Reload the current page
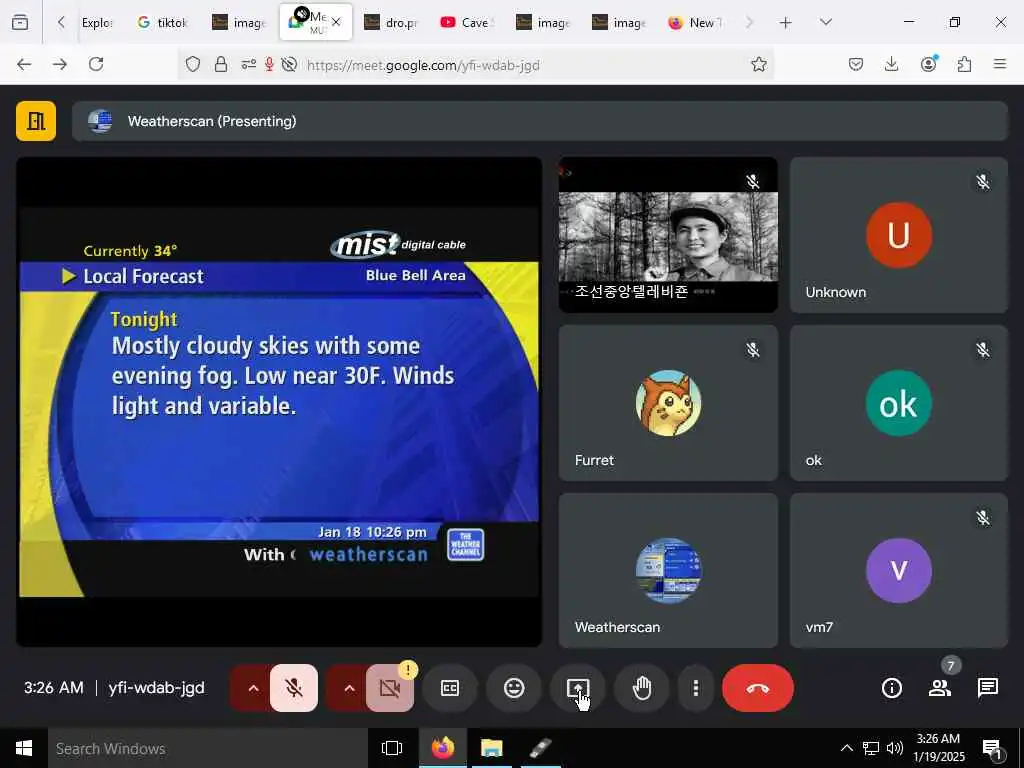1024x768 pixels. point(96,64)
